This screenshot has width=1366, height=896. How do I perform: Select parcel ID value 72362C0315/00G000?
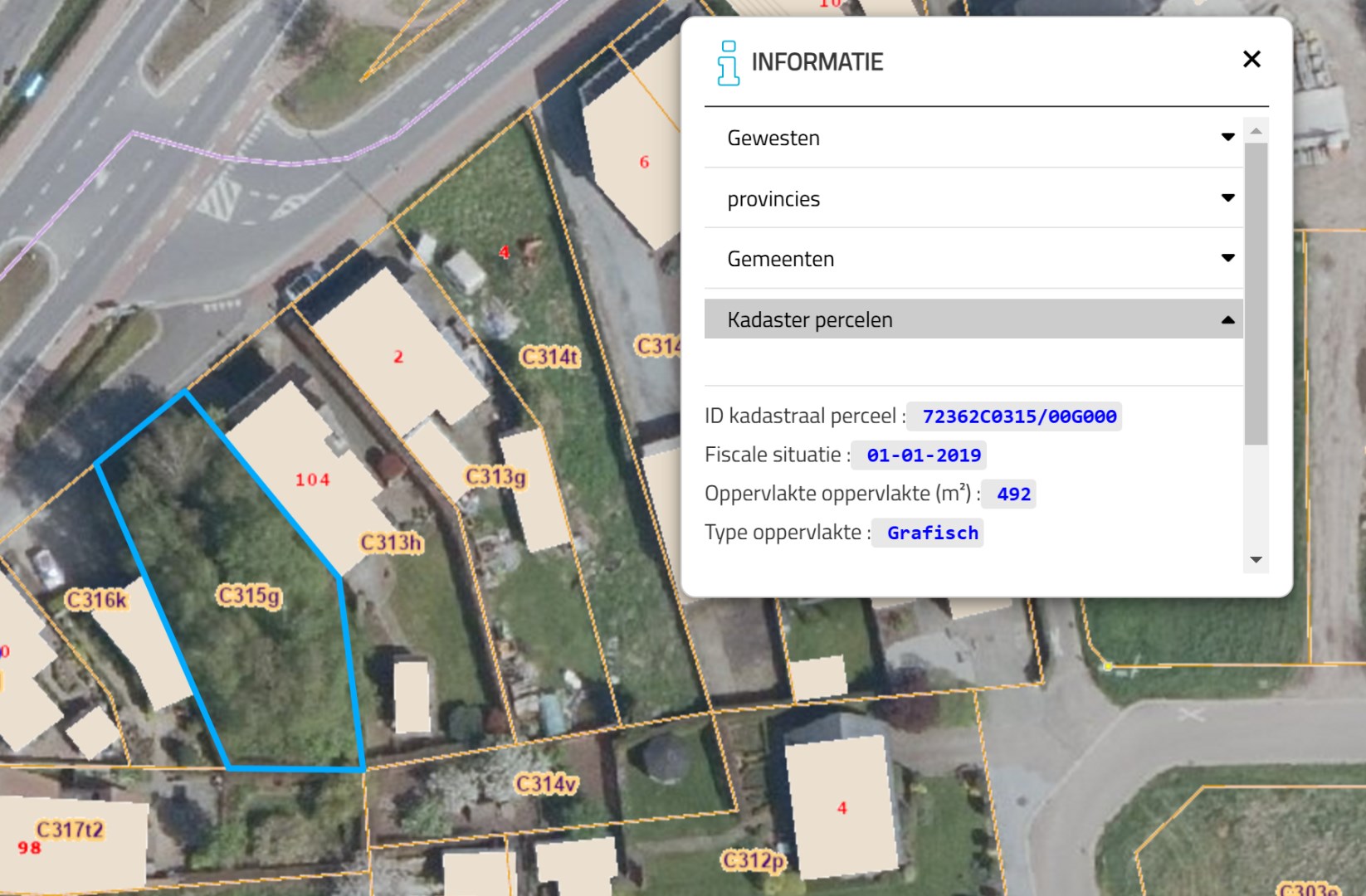(x=1018, y=416)
